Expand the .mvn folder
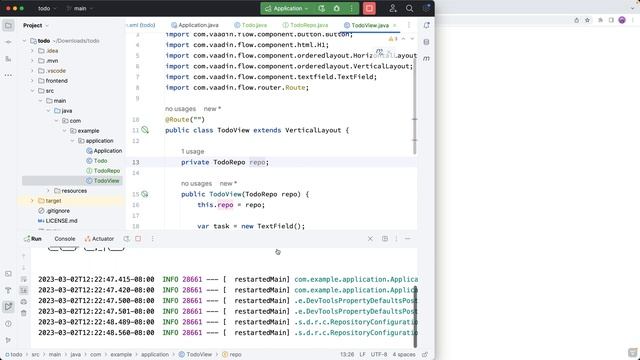Screen dimensions: 640x360 click(x=32, y=60)
